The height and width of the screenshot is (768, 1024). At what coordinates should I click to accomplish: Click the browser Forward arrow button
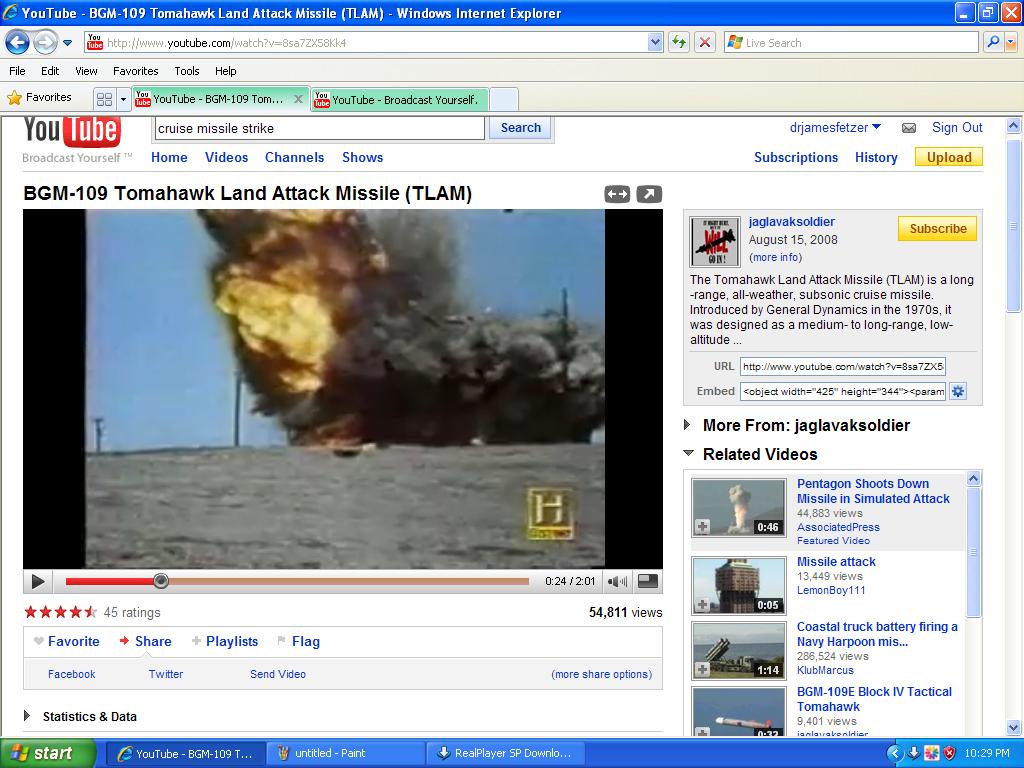[x=45, y=43]
